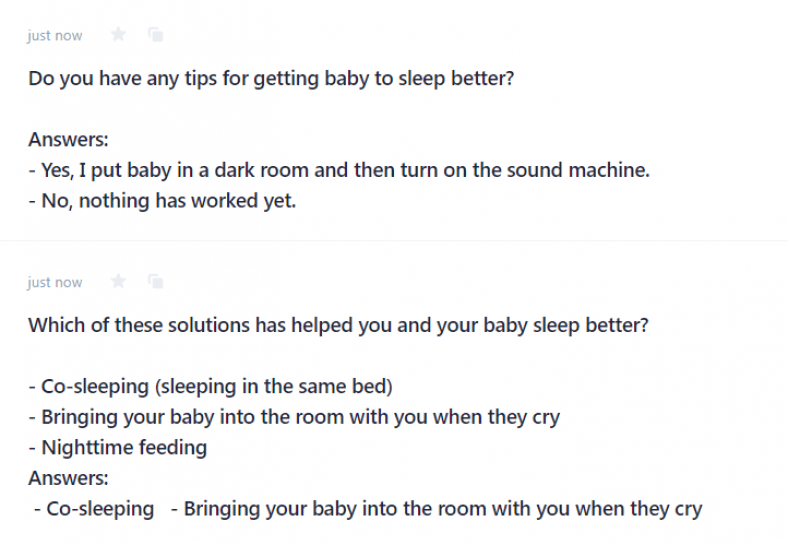
Task: Click the 'Yes, I put baby' answer
Action: (339, 170)
